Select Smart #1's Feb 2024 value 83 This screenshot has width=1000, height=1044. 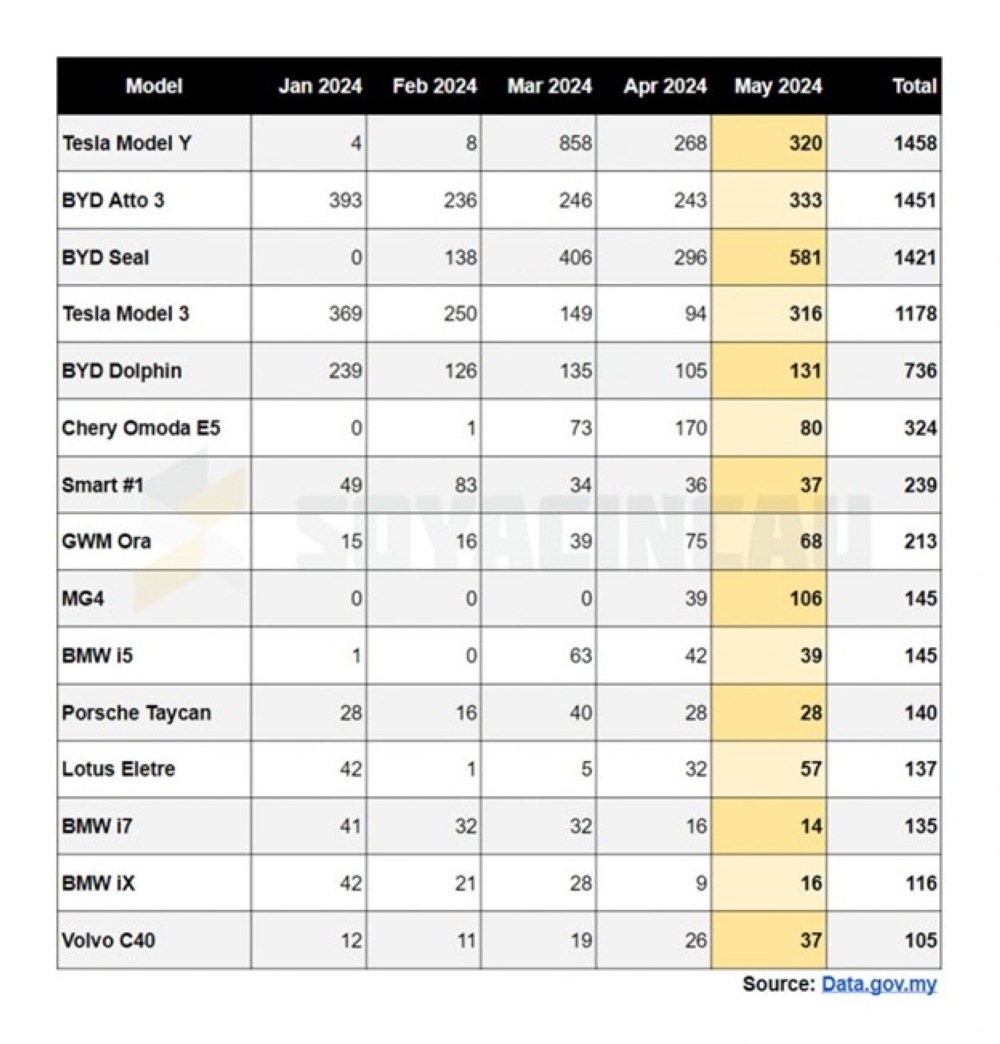465,485
